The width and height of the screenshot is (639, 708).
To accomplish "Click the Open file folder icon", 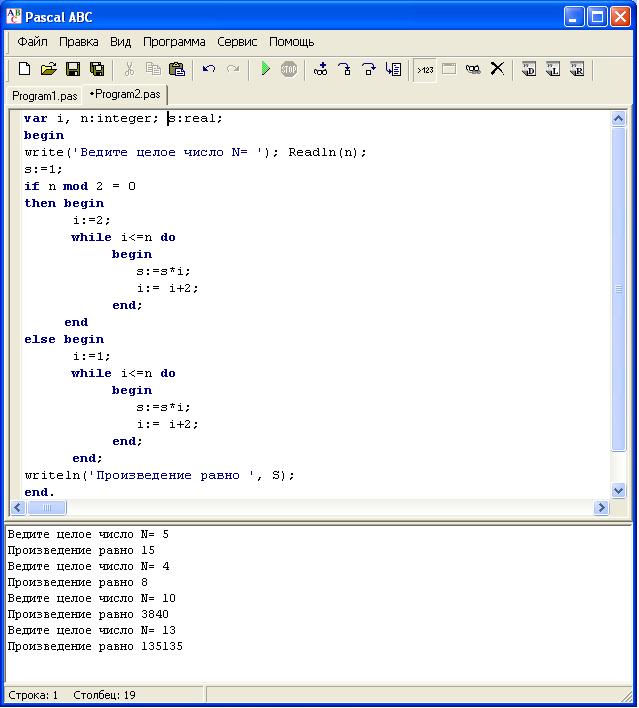I will (48, 69).
